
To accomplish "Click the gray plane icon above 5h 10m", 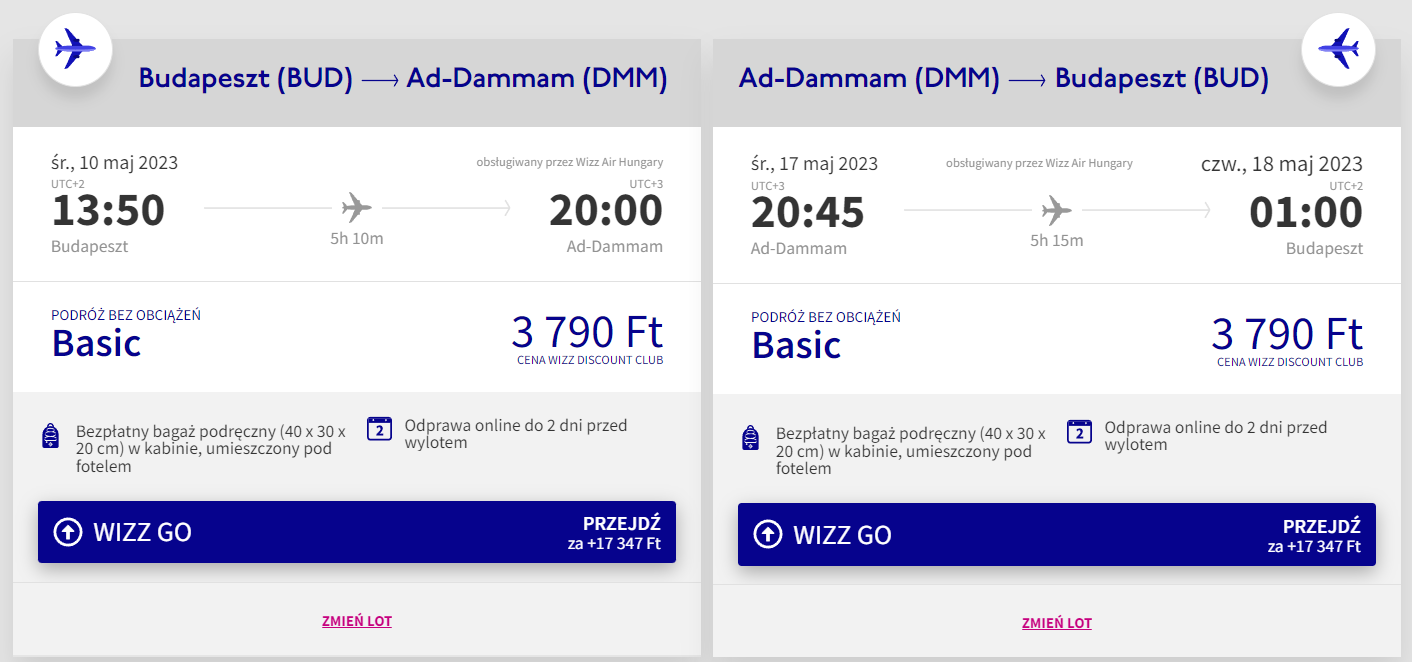I will click(x=356, y=208).
